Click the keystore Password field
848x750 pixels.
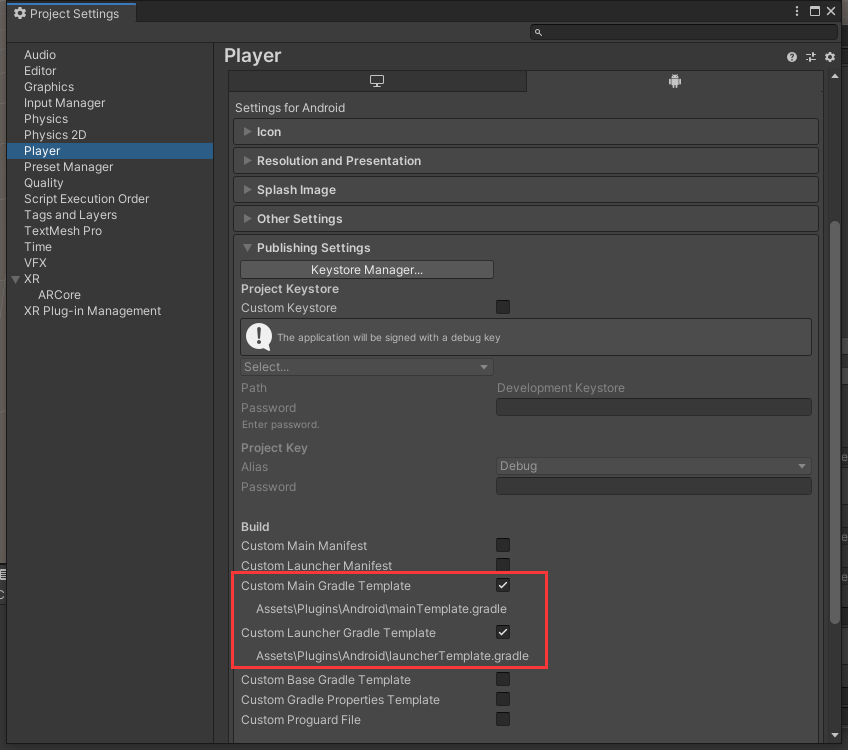pyautogui.click(x=653, y=407)
